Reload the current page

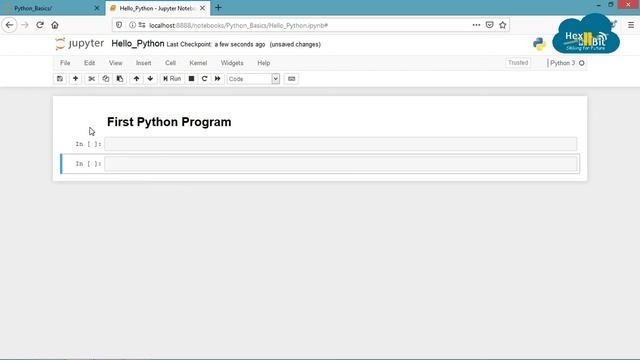tap(40, 25)
